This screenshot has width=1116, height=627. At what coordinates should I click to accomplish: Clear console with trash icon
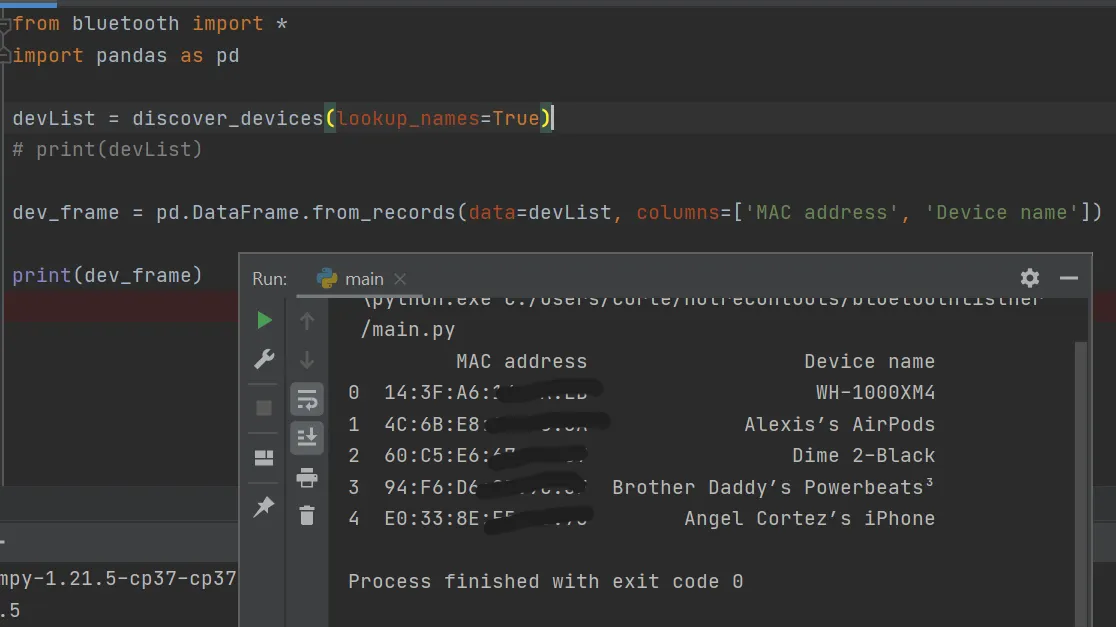[307, 515]
